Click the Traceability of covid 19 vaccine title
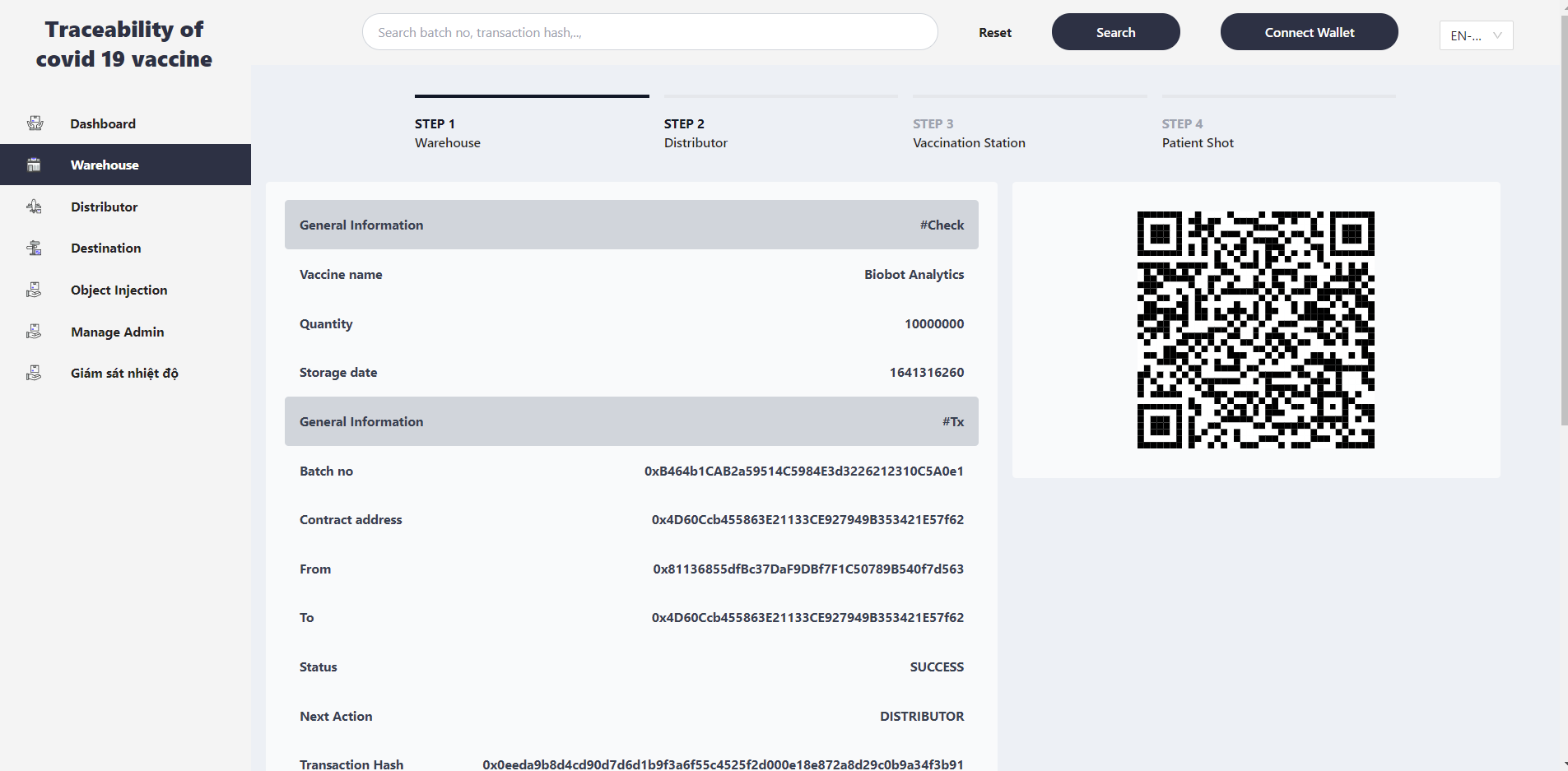The image size is (1568, 771). (x=124, y=44)
